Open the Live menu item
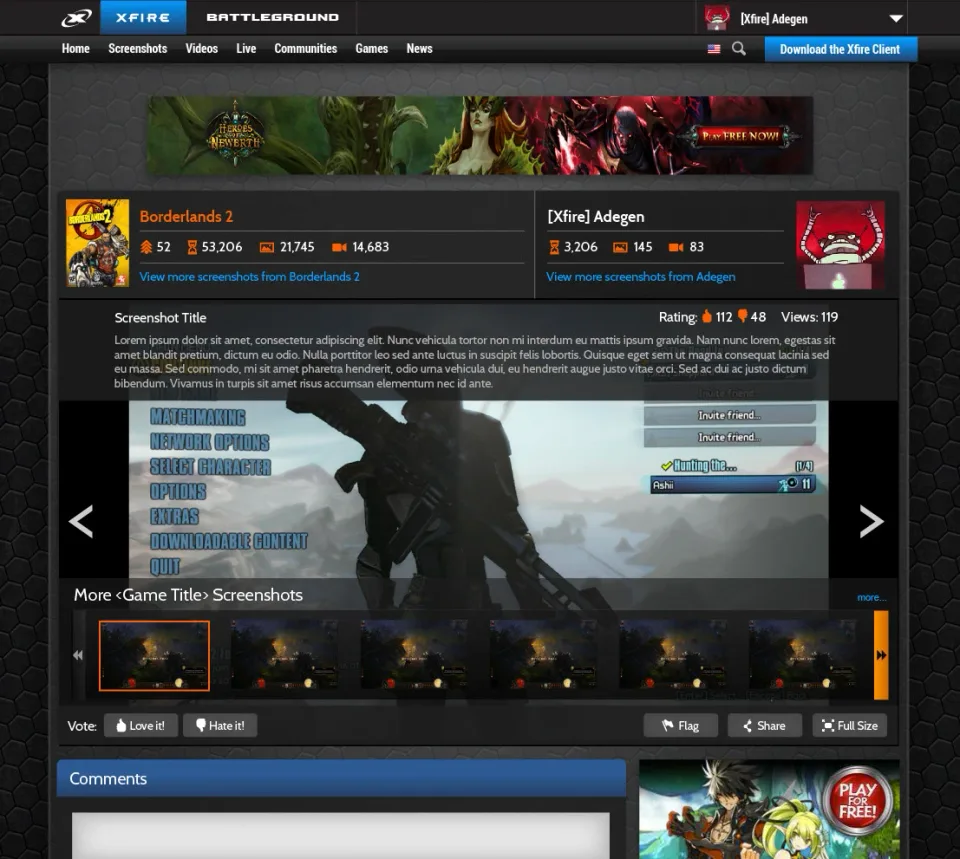 (x=246, y=48)
